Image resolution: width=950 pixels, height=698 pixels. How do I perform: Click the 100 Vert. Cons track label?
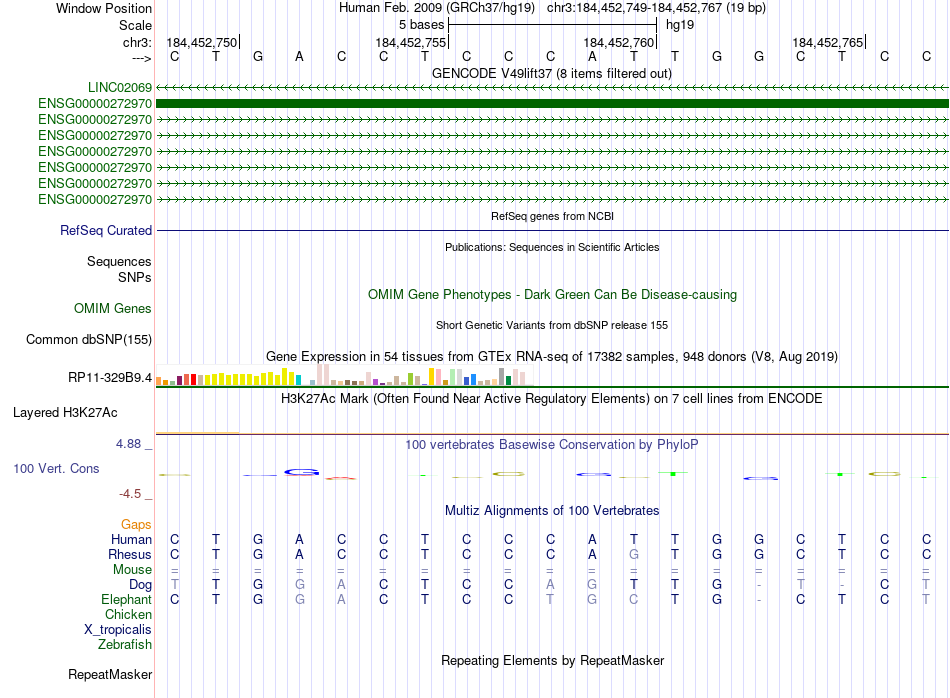coord(56,468)
